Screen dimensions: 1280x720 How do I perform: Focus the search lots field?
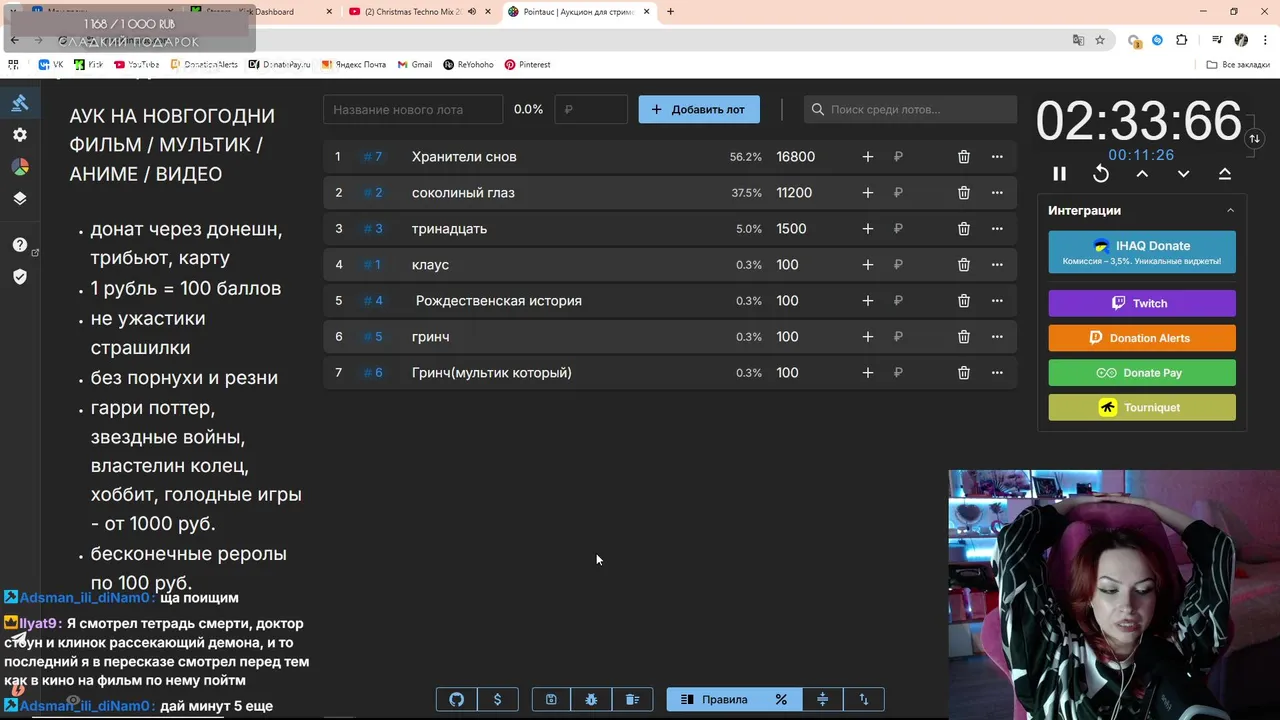coord(911,110)
